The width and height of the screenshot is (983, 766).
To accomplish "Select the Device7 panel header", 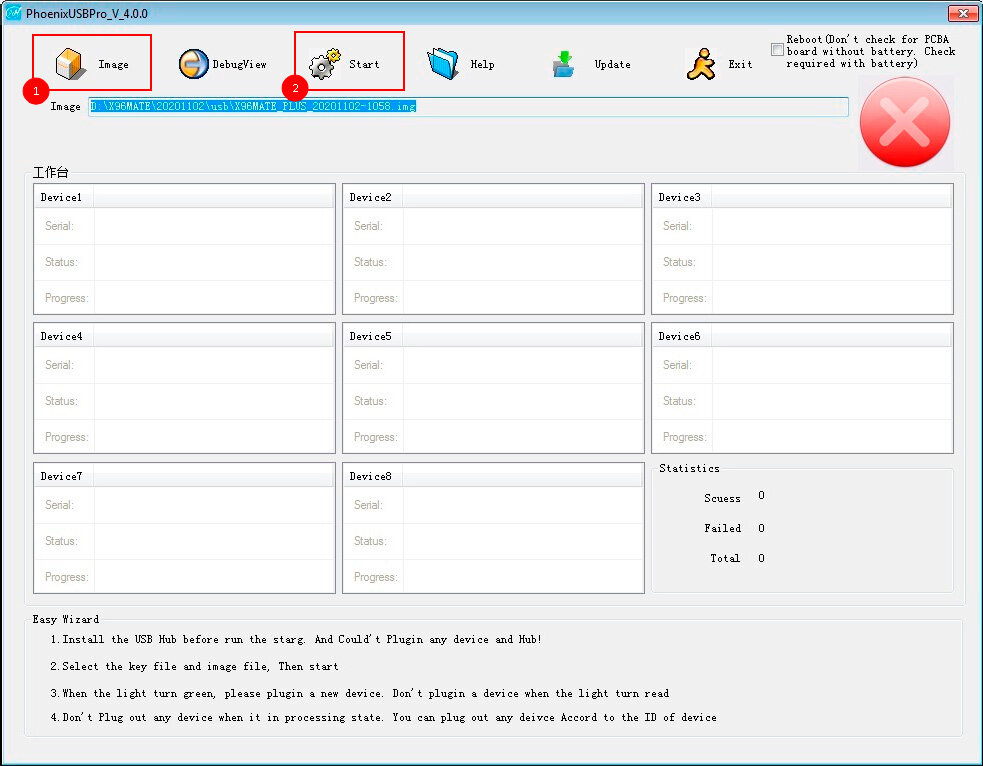I will (x=184, y=476).
